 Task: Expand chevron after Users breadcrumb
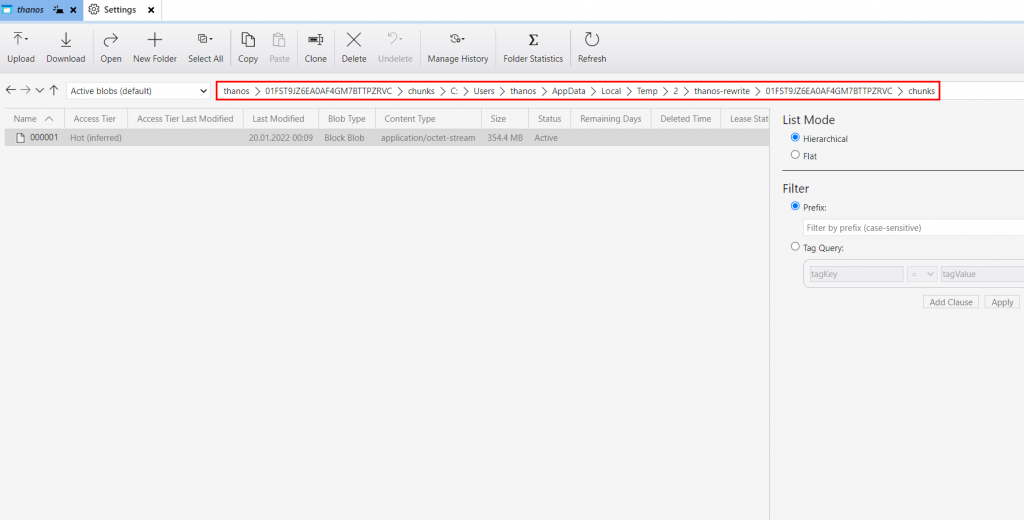coord(502,91)
